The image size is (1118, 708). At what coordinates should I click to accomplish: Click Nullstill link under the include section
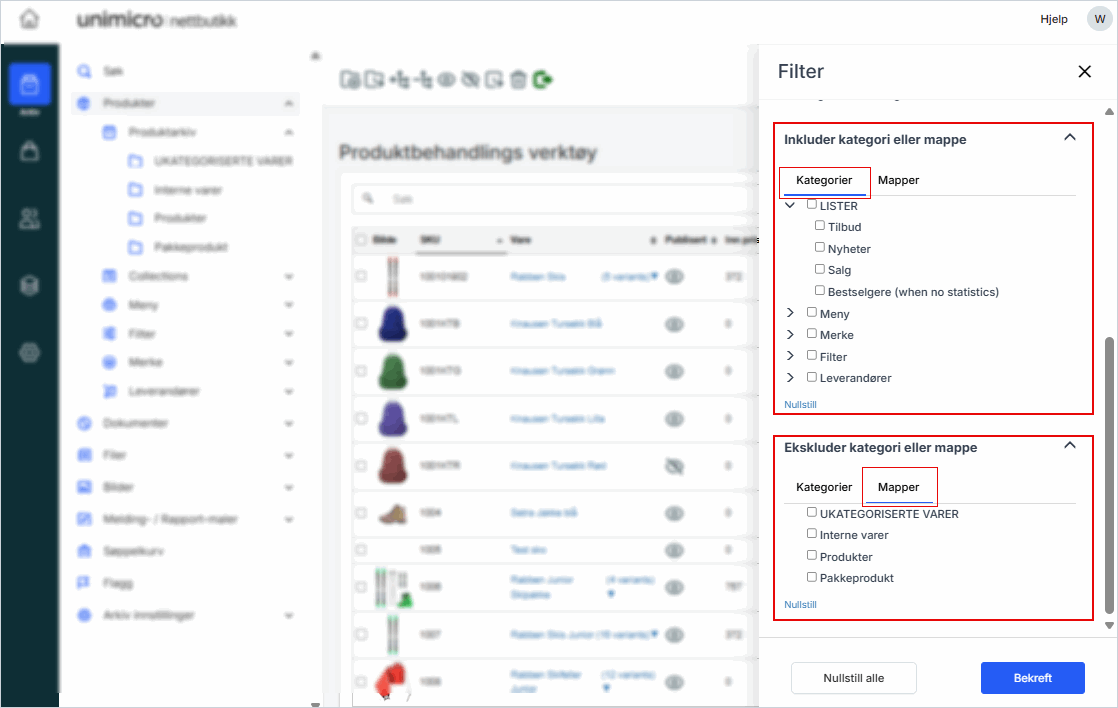[800, 404]
